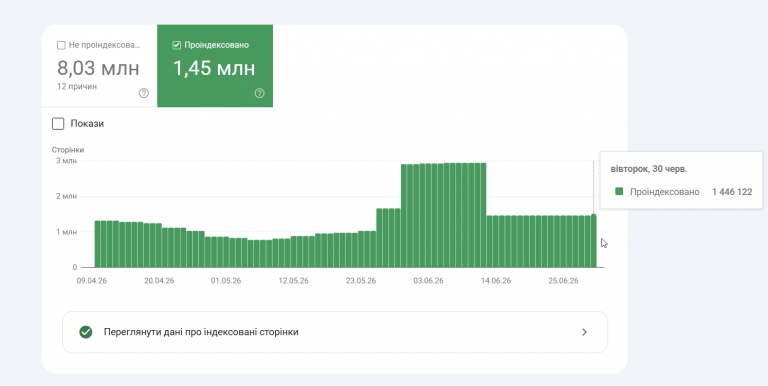Enable the 'Не проіндексовано' checkbox
768x386 pixels.
coord(61,45)
